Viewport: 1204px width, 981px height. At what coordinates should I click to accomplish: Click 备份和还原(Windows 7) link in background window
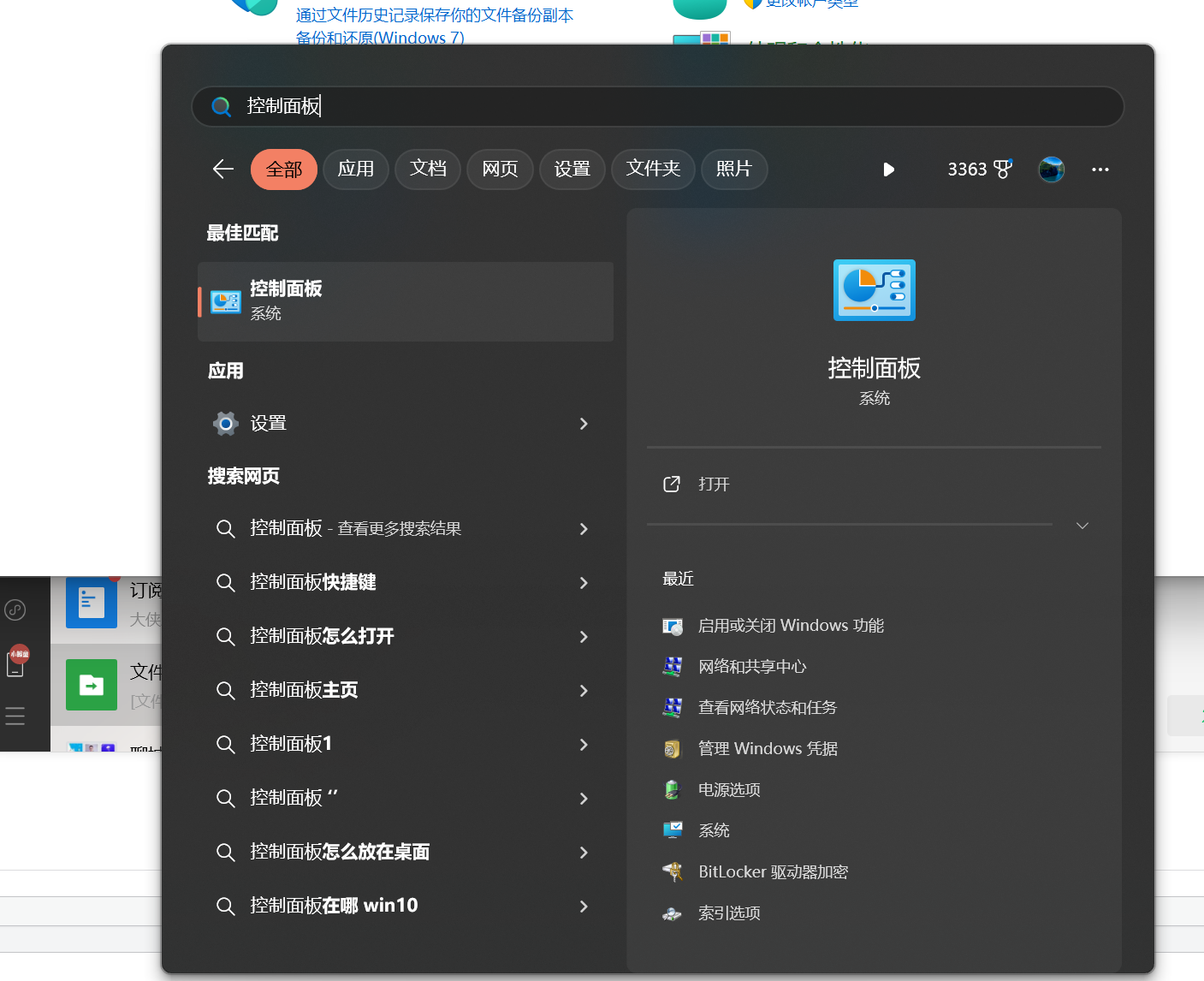click(x=380, y=38)
